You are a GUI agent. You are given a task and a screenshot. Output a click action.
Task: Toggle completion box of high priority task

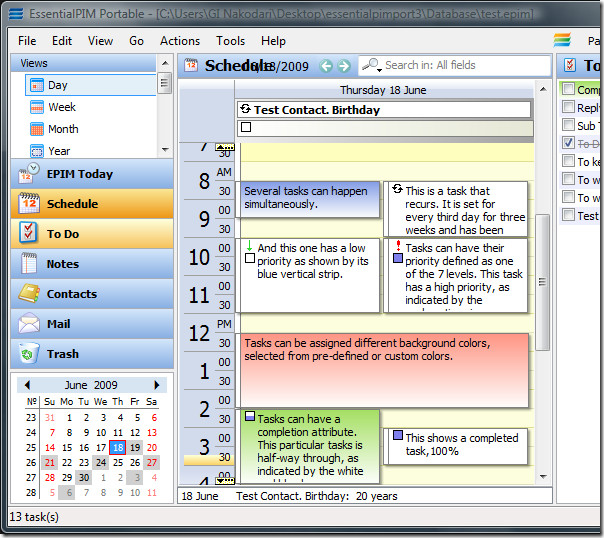[x=398, y=258]
